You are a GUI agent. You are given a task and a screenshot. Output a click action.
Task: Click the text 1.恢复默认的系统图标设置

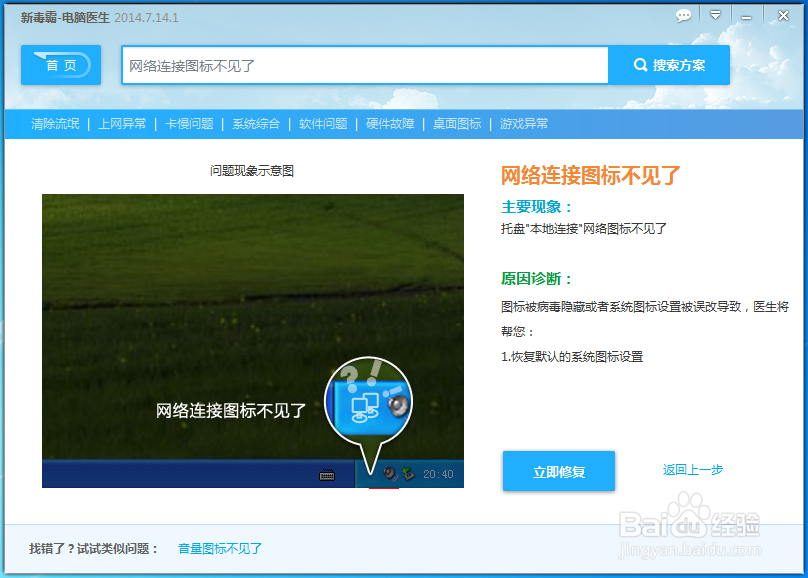pyautogui.click(x=572, y=357)
